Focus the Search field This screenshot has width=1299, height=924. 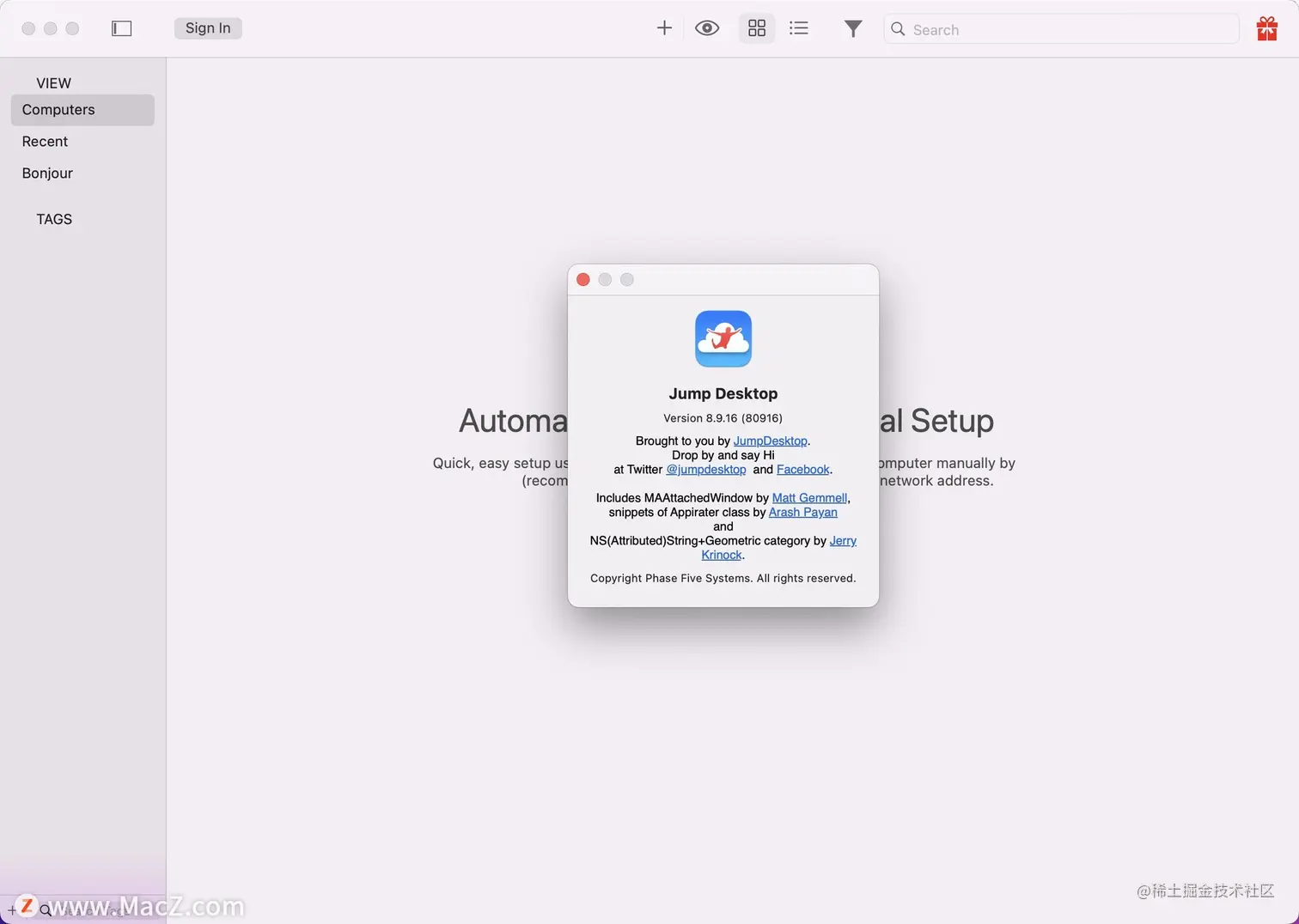pyautogui.click(x=1062, y=29)
